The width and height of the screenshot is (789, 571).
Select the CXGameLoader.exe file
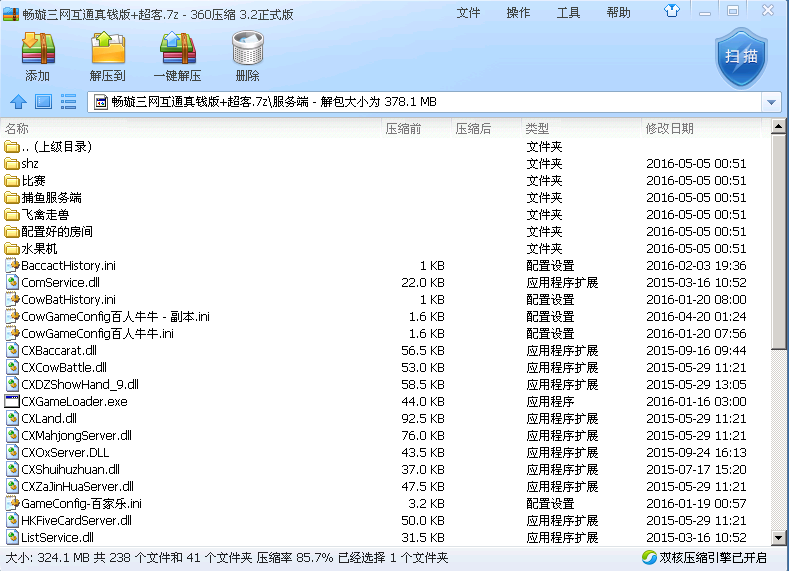point(74,401)
